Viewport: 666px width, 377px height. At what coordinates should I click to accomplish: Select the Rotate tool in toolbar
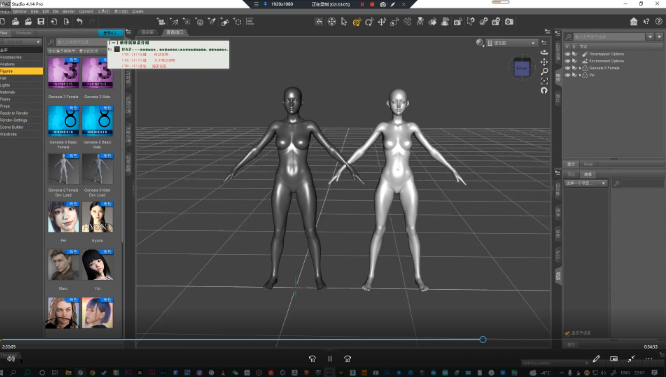pyautogui.click(x=369, y=22)
